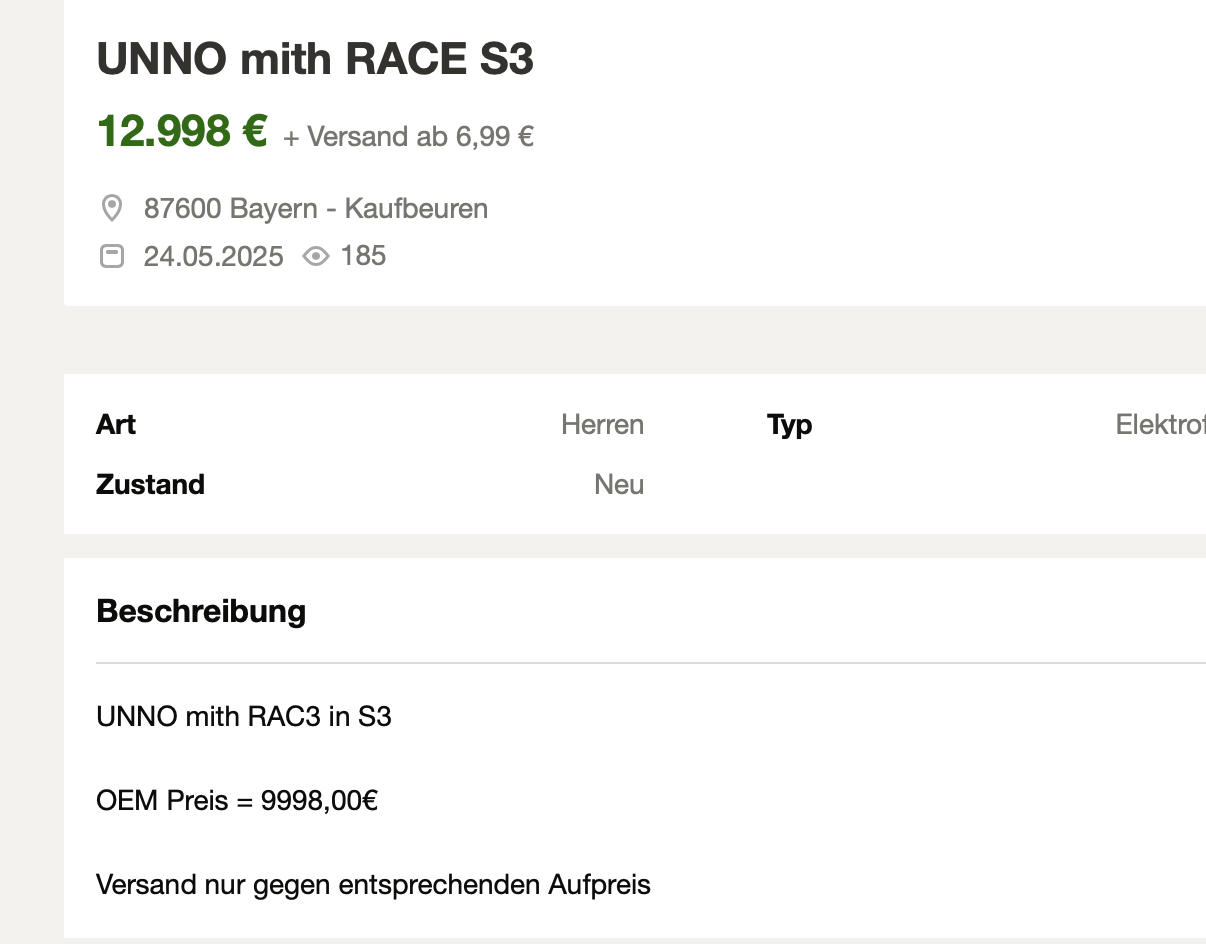Click the Versand nur gegen Aufpreis line
The height and width of the screenshot is (944, 1206).
click(x=374, y=884)
